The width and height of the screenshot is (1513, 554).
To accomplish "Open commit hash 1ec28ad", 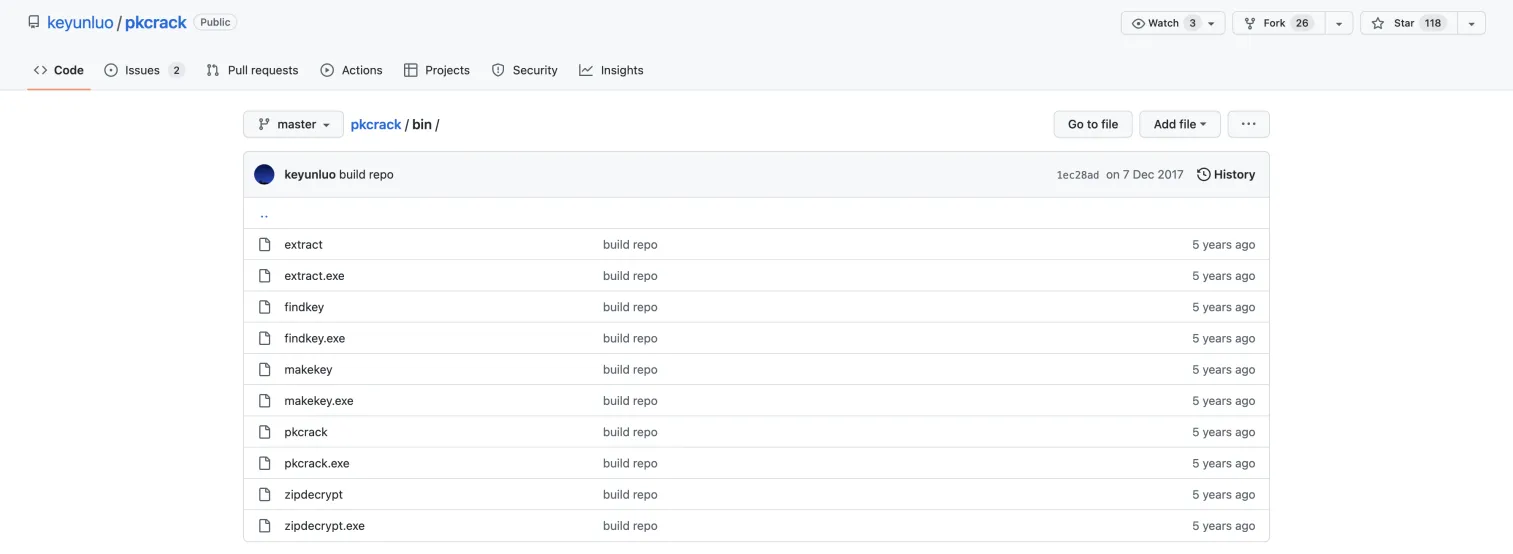I will [x=1077, y=175].
